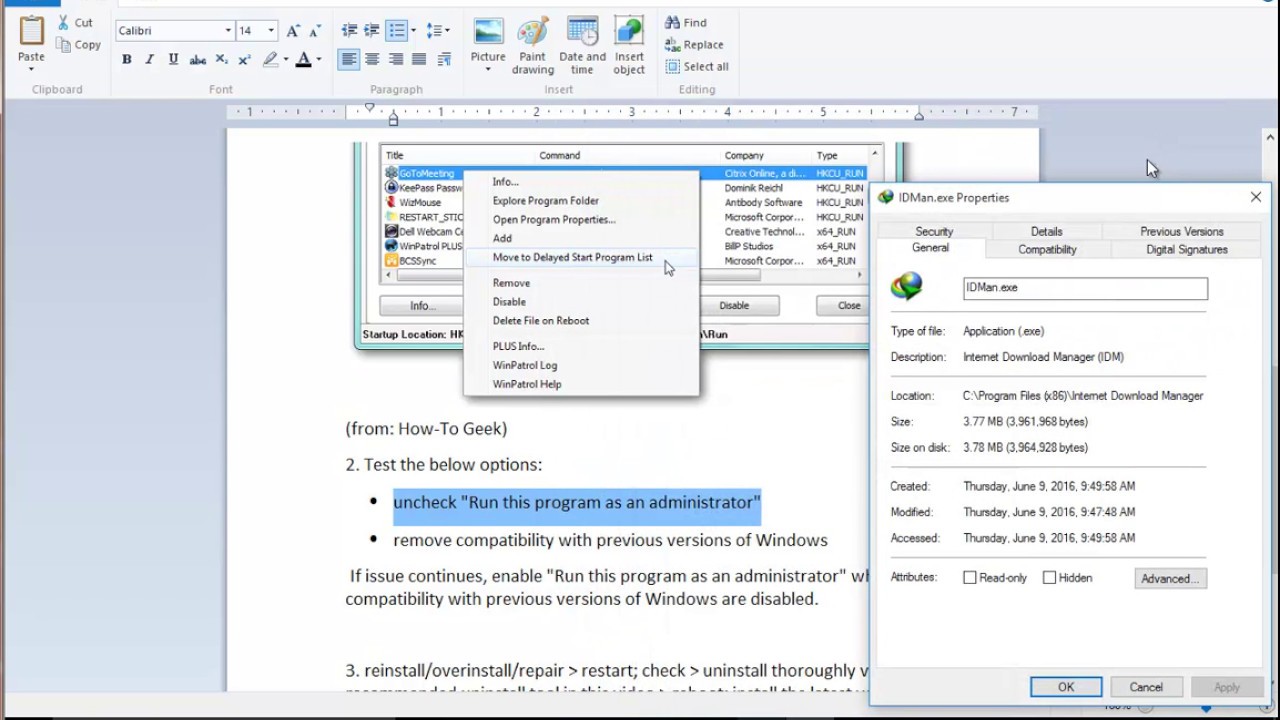This screenshot has width=1280, height=720.
Task: Grow the font size
Action: click(293, 31)
